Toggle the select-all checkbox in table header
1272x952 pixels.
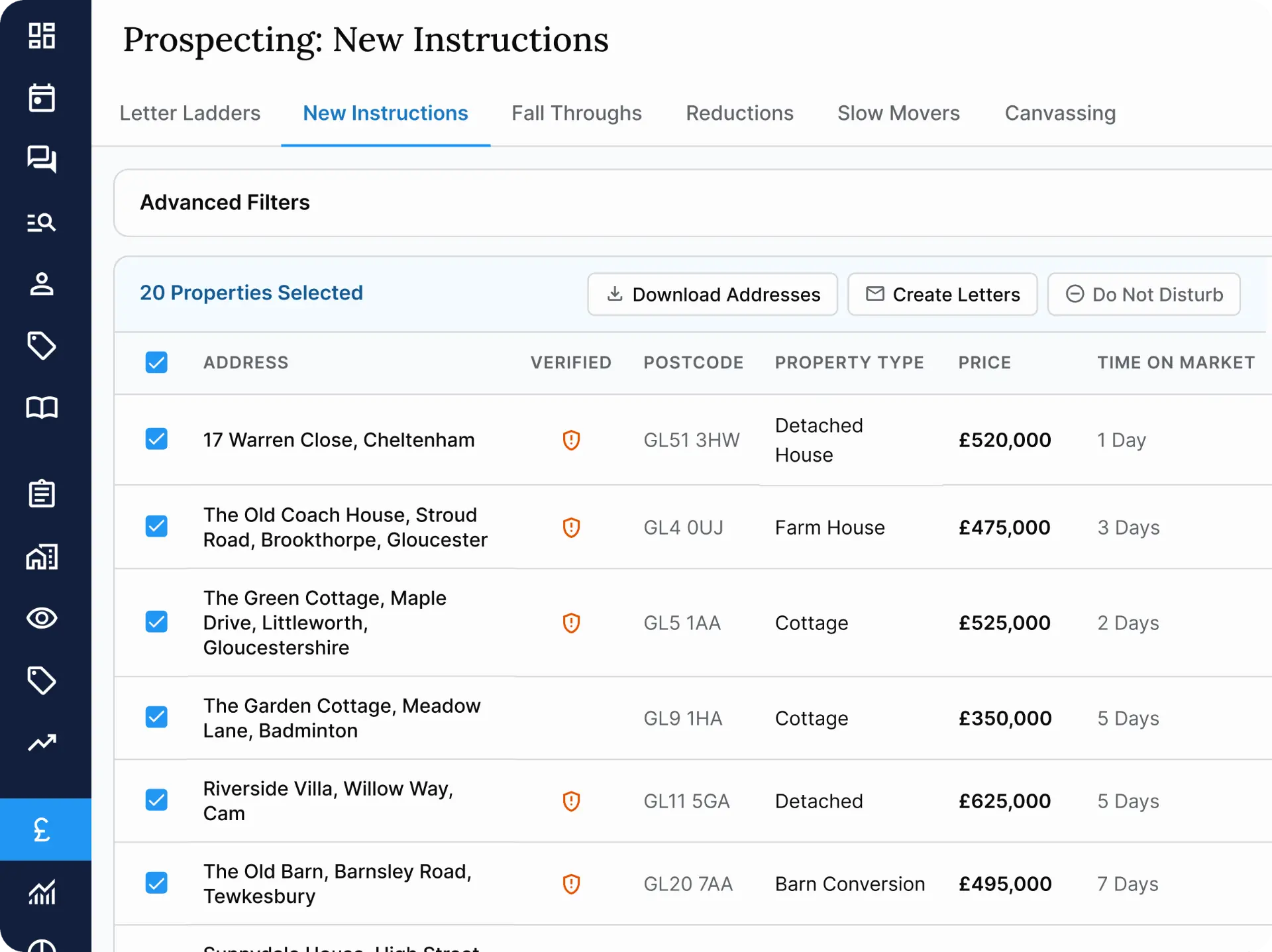tap(156, 362)
